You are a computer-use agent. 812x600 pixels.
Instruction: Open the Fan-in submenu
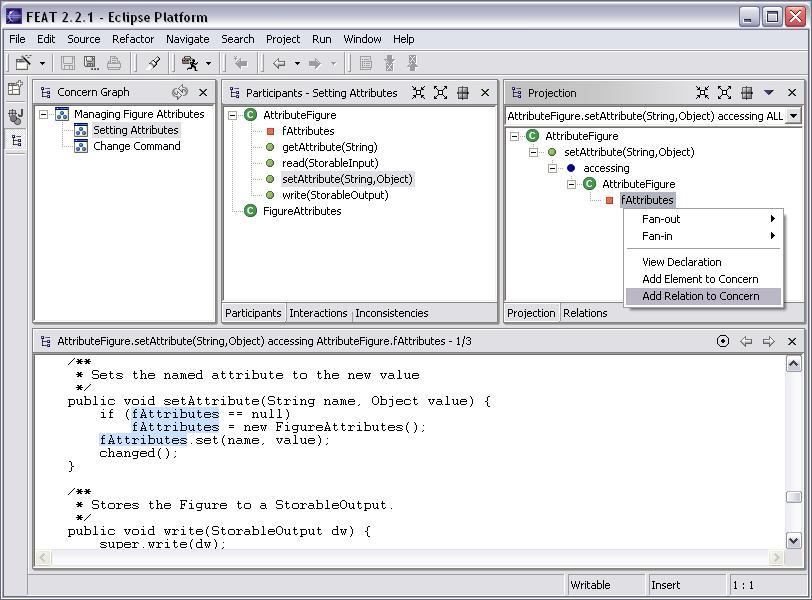point(703,236)
